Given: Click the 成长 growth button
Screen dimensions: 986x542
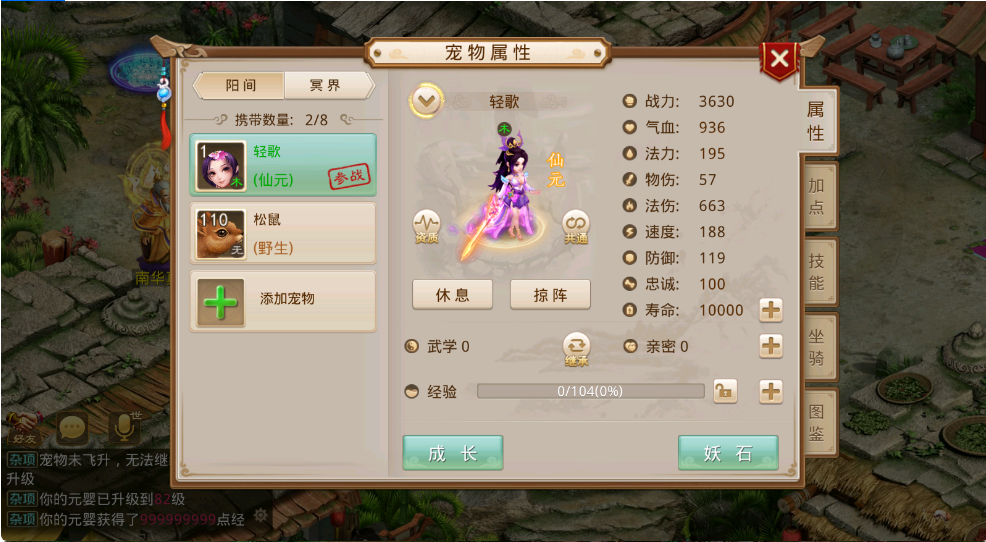Looking at the screenshot, I should tap(453, 453).
